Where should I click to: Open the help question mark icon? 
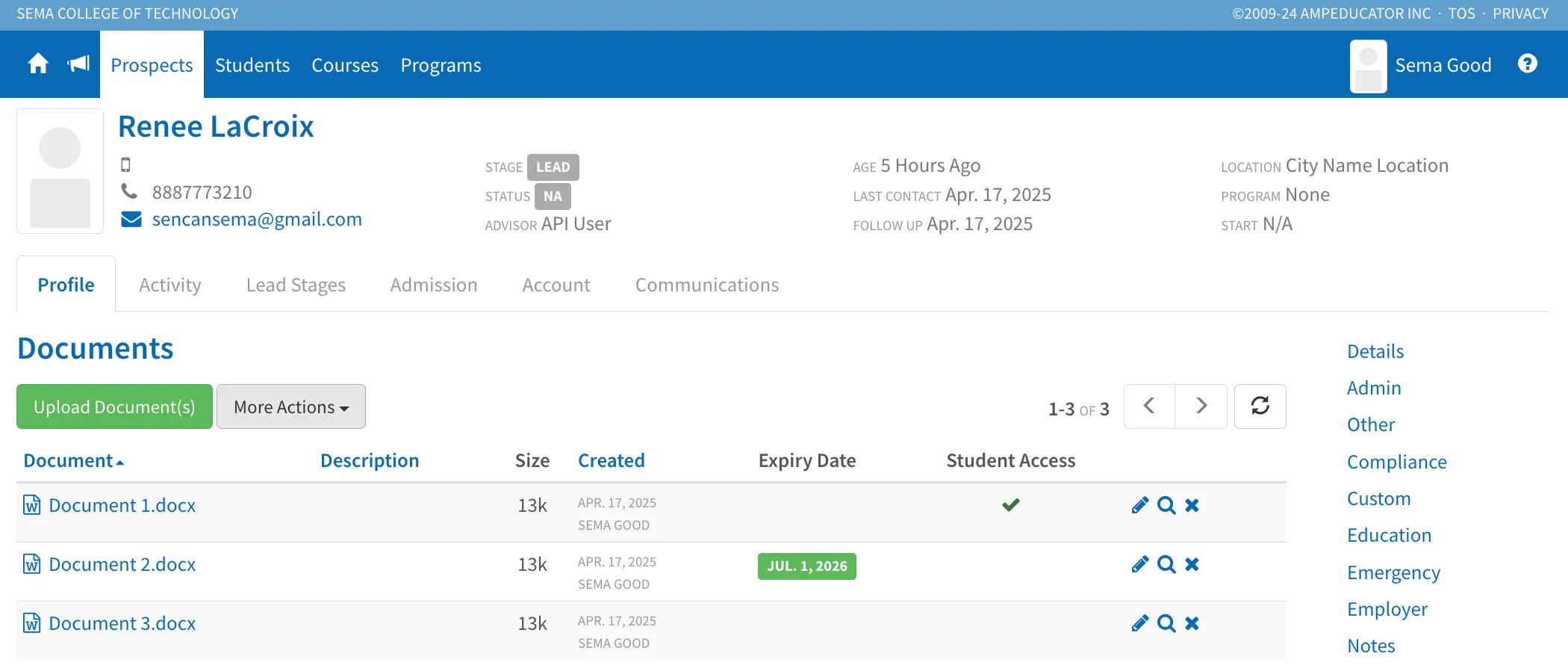point(1528,64)
